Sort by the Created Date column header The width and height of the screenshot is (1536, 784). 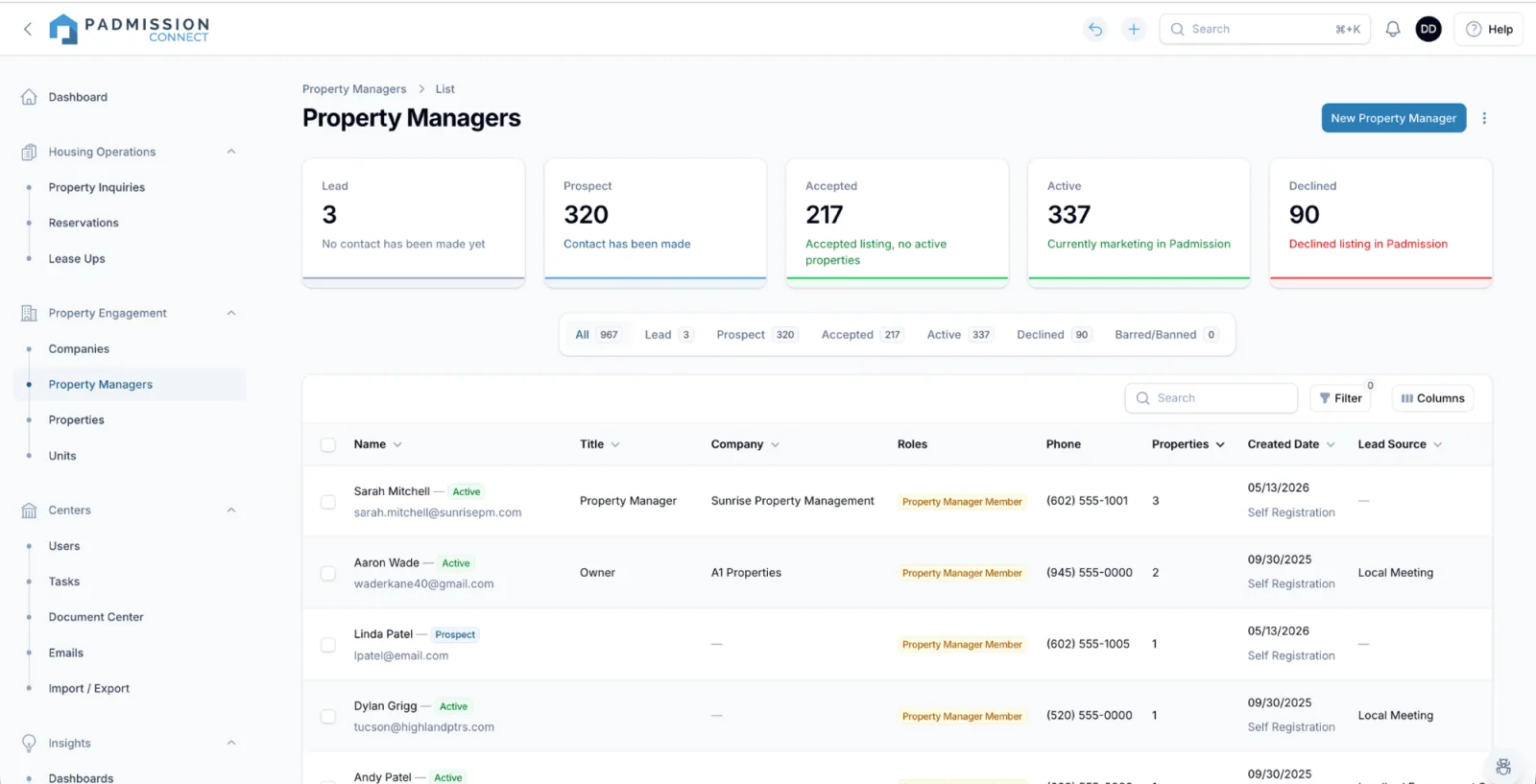tap(1291, 444)
